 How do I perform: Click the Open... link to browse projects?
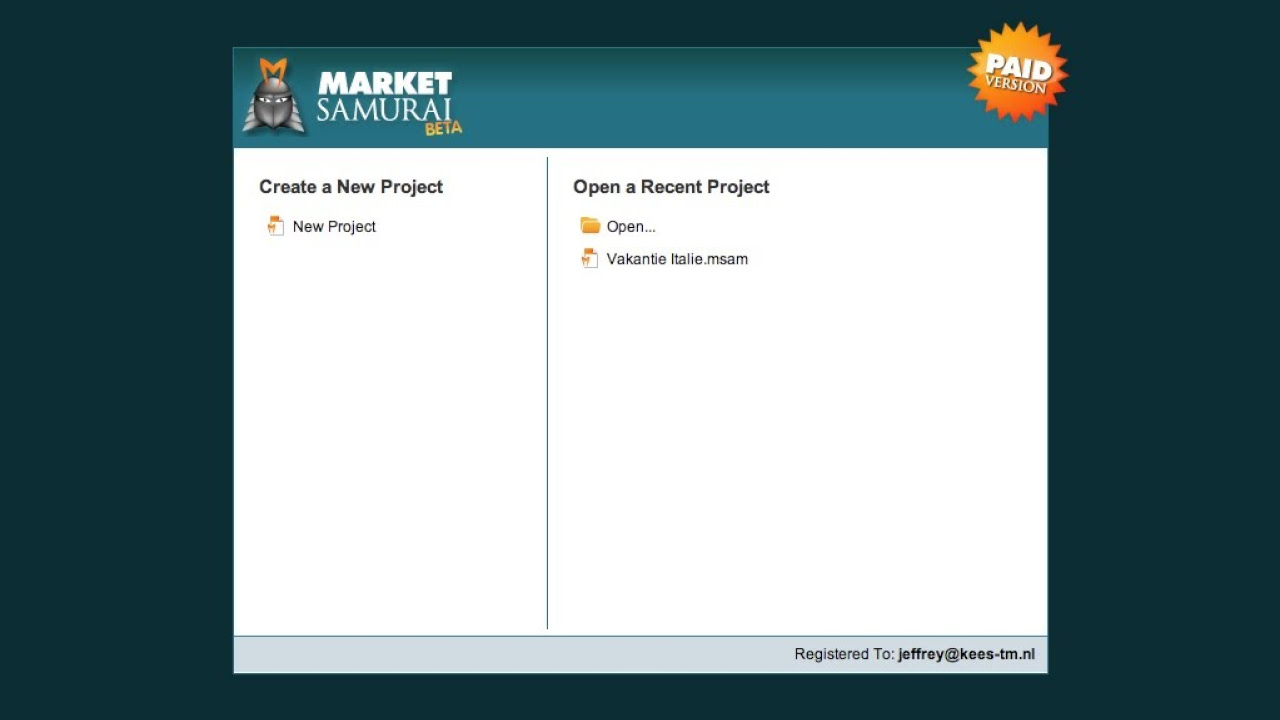coord(631,227)
